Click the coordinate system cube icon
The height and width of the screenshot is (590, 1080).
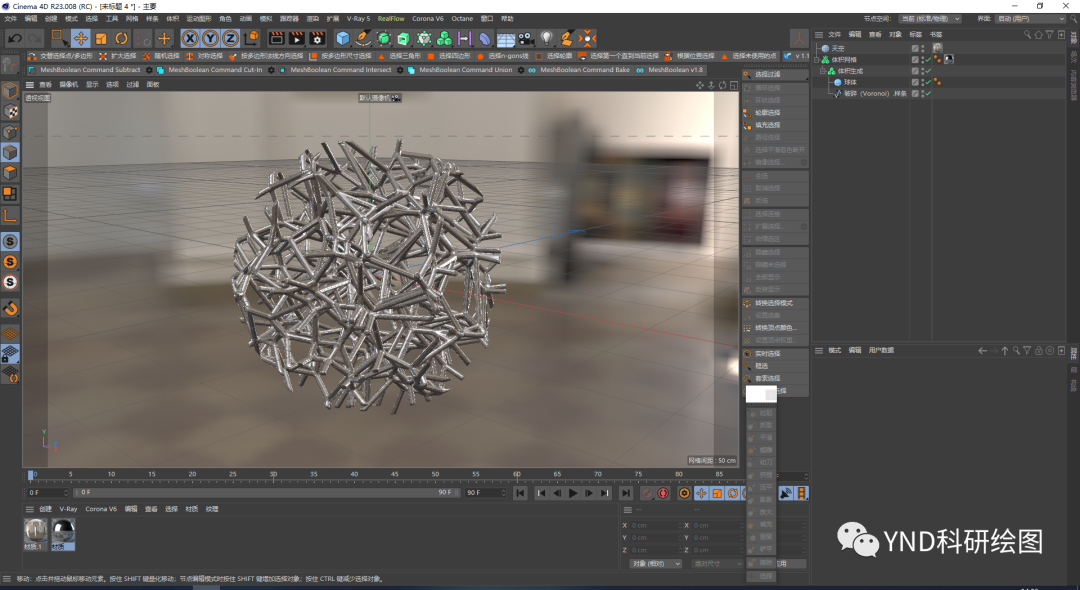(x=252, y=39)
